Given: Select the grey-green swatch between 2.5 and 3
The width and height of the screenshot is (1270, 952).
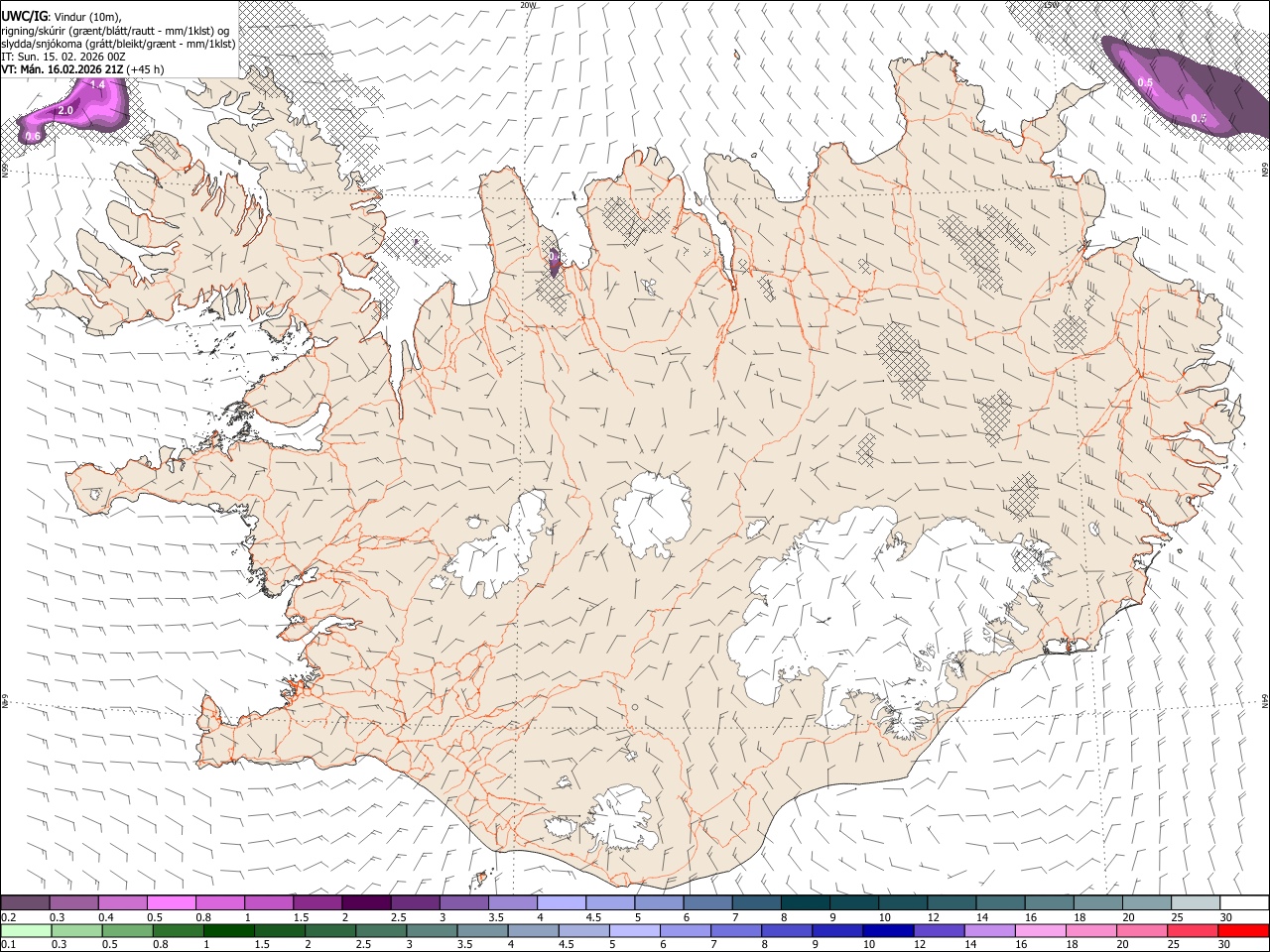Looking at the screenshot, I should click(382, 930).
